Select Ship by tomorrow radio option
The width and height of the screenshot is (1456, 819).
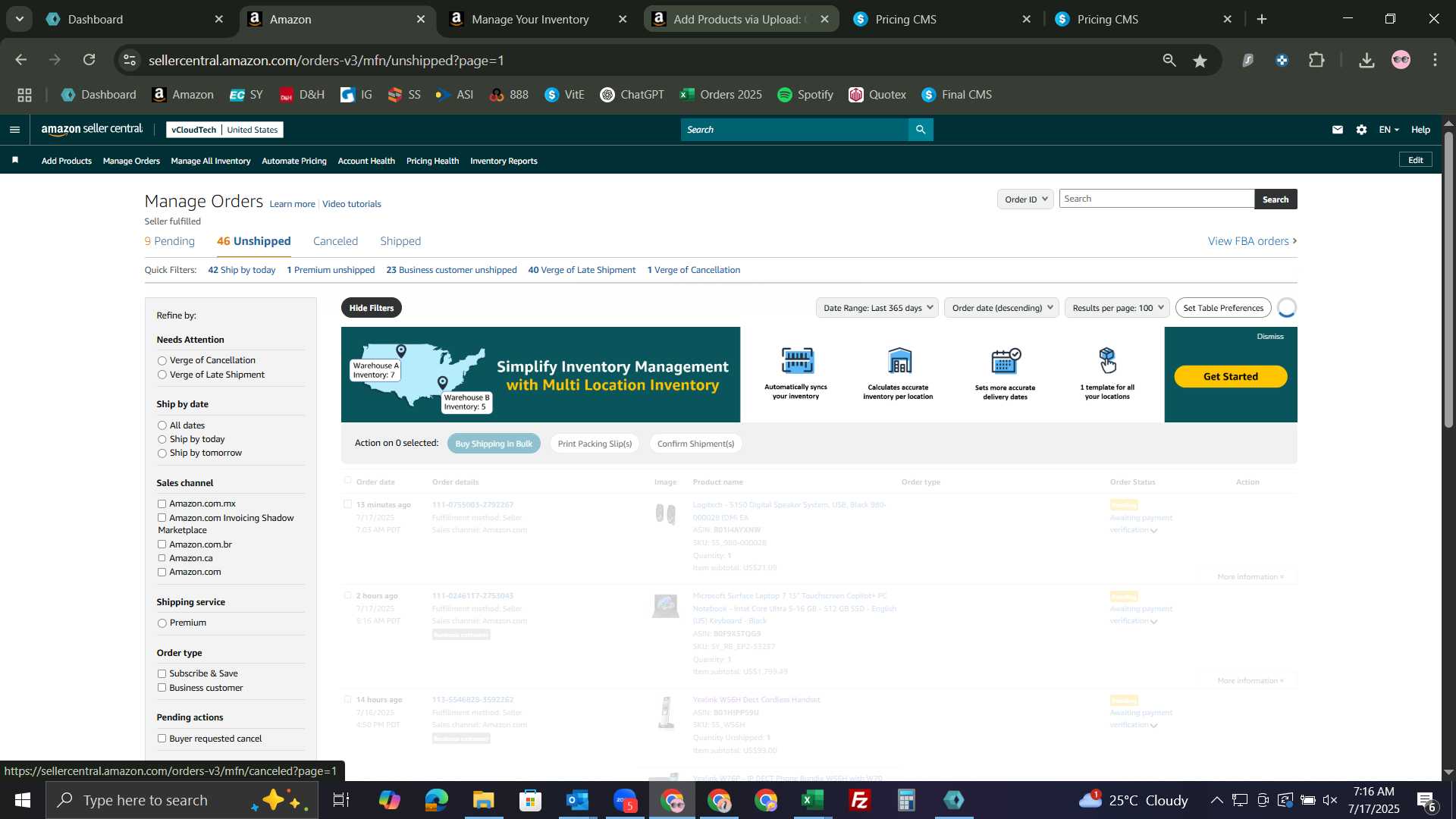pyautogui.click(x=162, y=453)
